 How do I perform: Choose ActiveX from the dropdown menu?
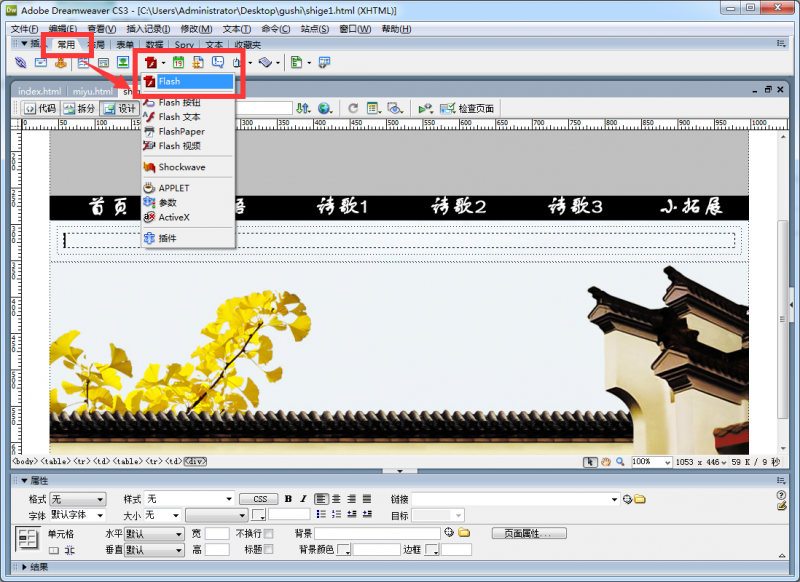pos(188,217)
